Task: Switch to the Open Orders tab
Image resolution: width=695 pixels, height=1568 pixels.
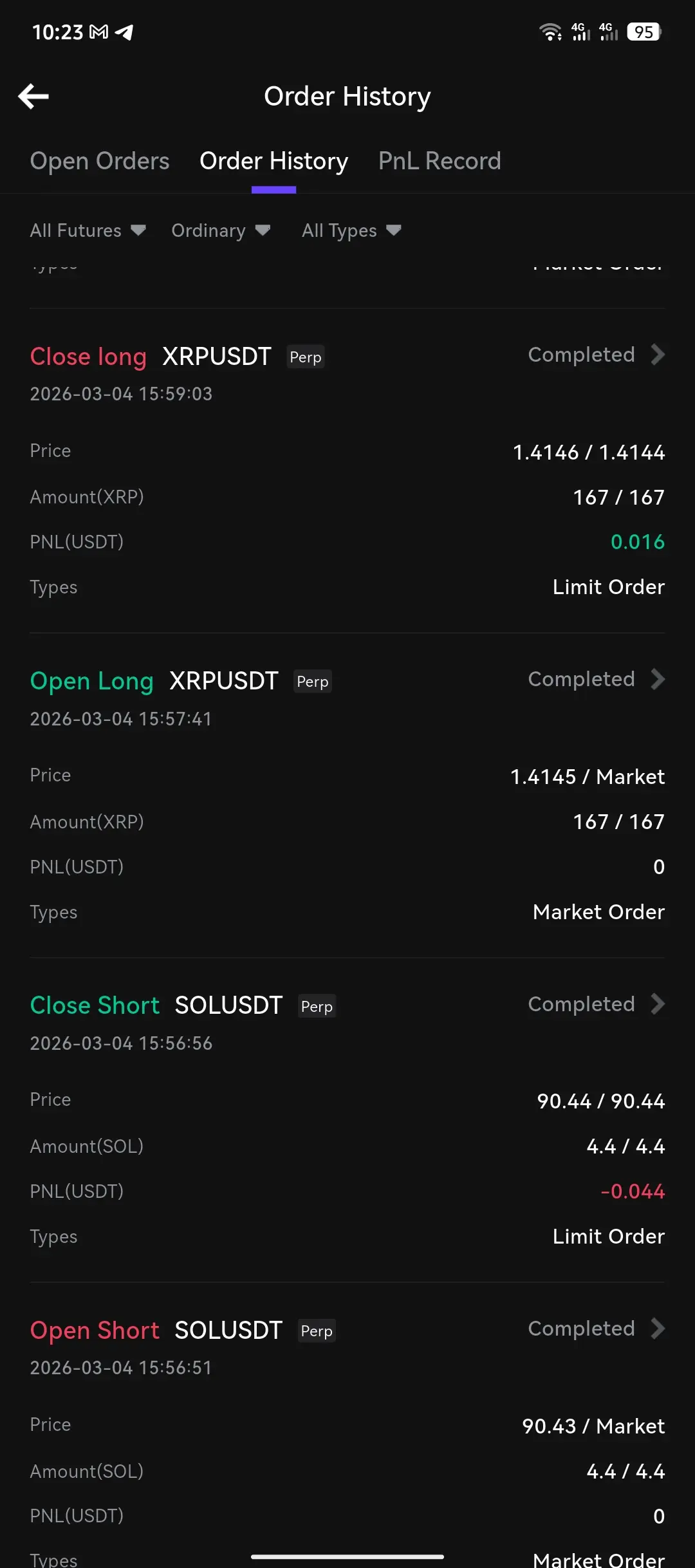Action: [x=100, y=161]
